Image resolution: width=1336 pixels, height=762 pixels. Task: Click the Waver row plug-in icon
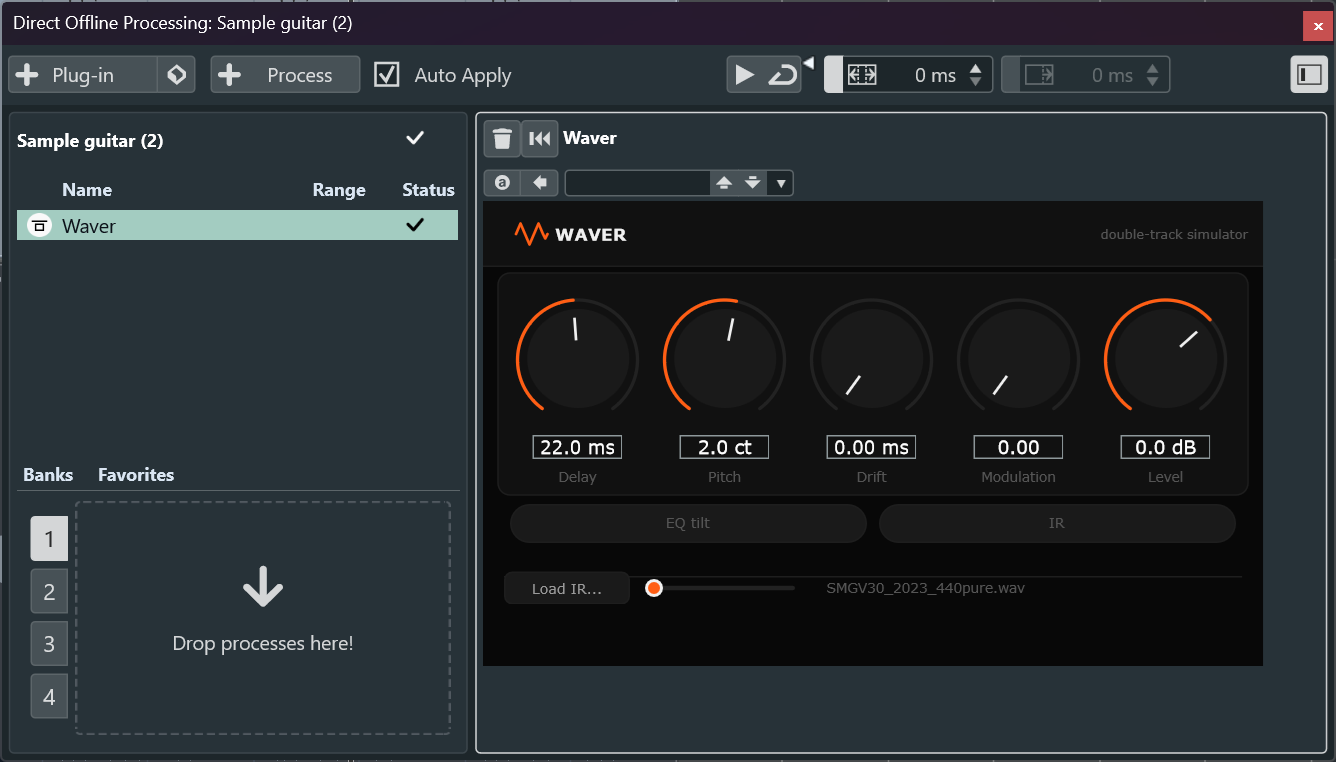point(39,226)
